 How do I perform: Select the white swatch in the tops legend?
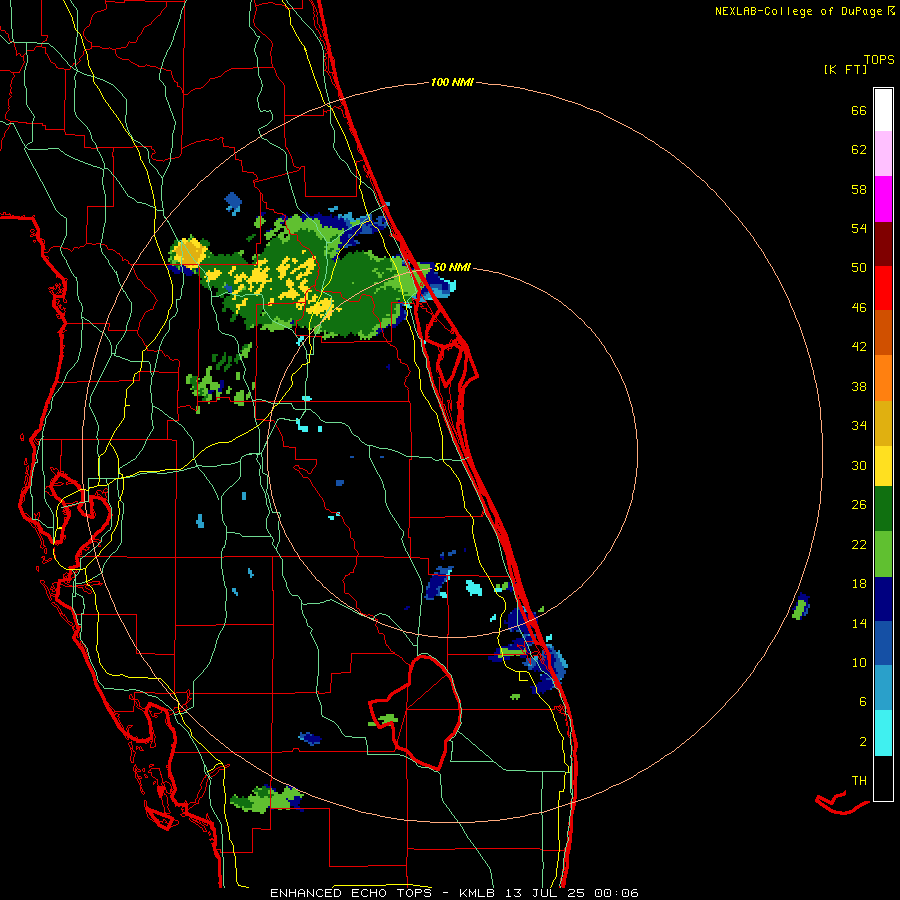coord(883,110)
